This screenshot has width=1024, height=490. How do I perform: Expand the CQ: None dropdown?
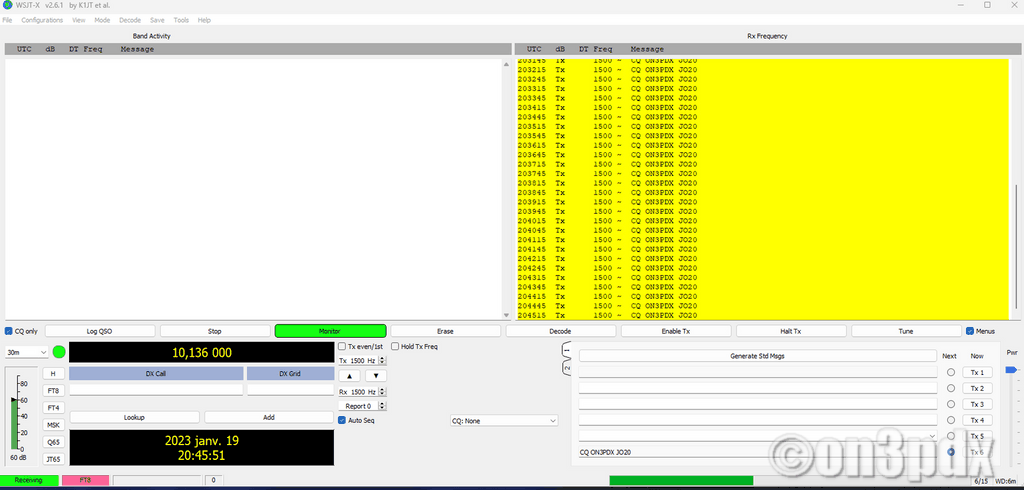tap(503, 421)
